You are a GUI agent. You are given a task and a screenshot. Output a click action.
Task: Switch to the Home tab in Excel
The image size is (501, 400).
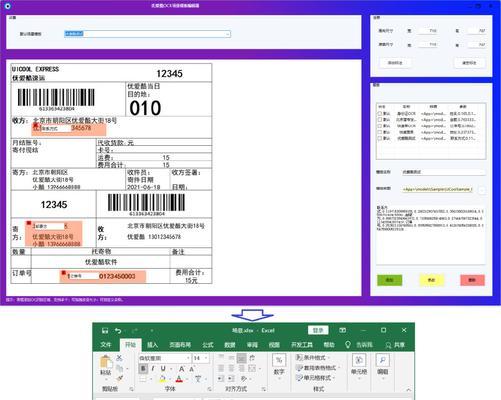(130, 345)
